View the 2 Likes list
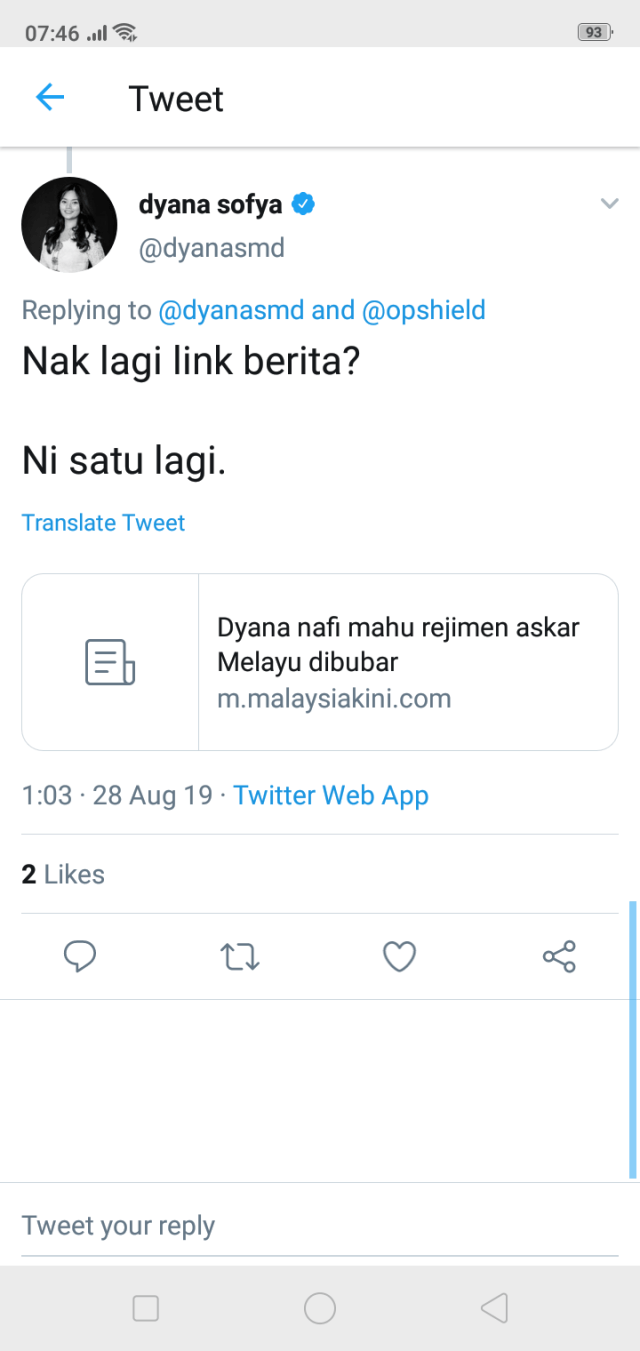640x1351 pixels. pos(63,874)
